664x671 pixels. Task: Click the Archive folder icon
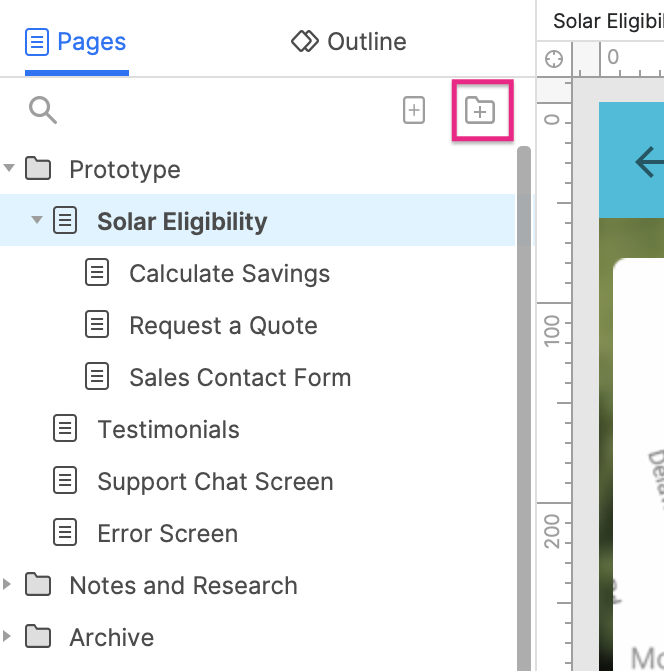point(38,637)
